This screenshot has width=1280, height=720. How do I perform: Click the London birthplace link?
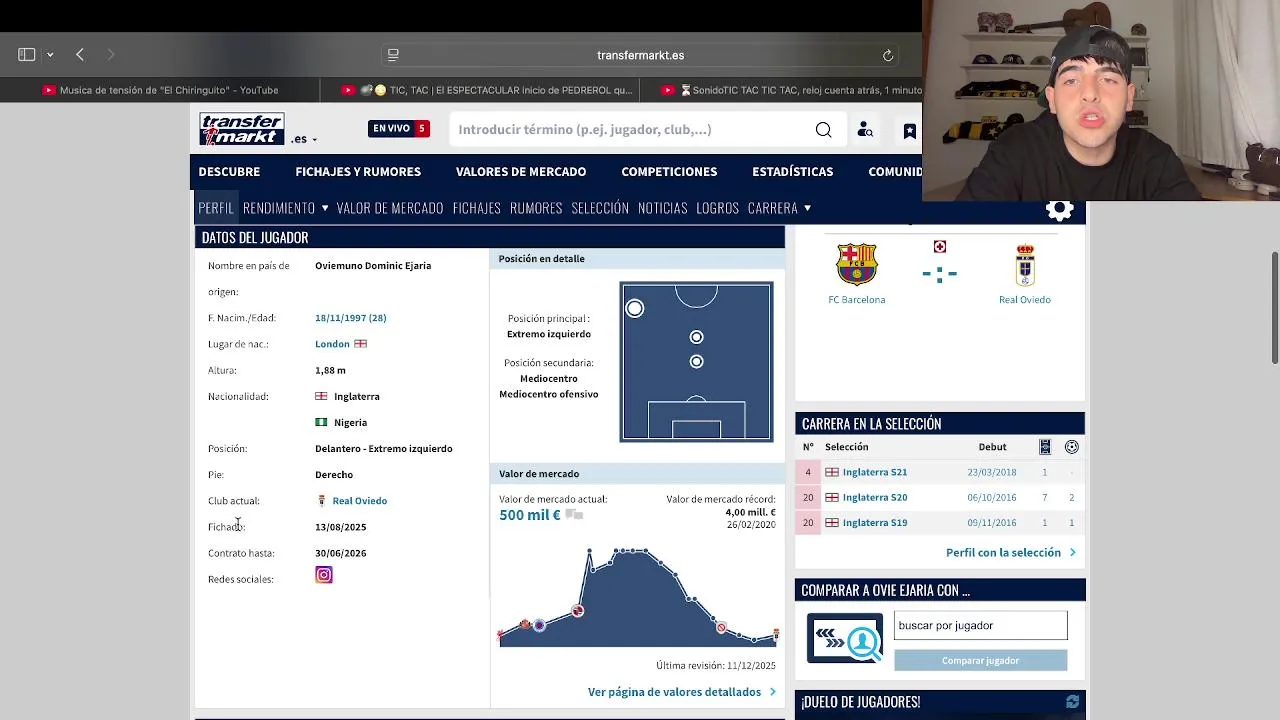click(x=332, y=344)
